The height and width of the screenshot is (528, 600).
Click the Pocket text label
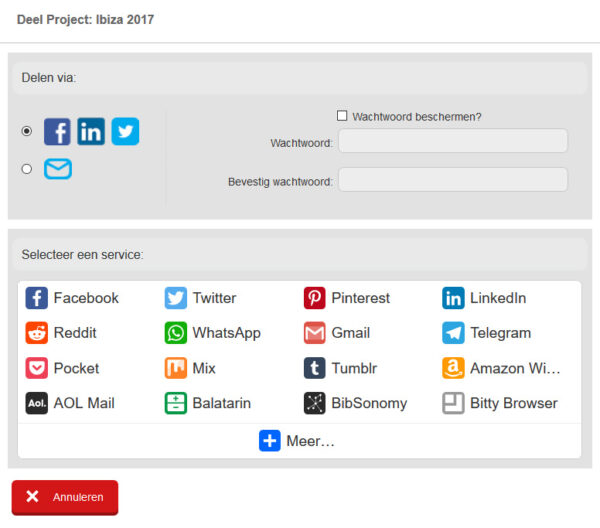(x=76, y=368)
